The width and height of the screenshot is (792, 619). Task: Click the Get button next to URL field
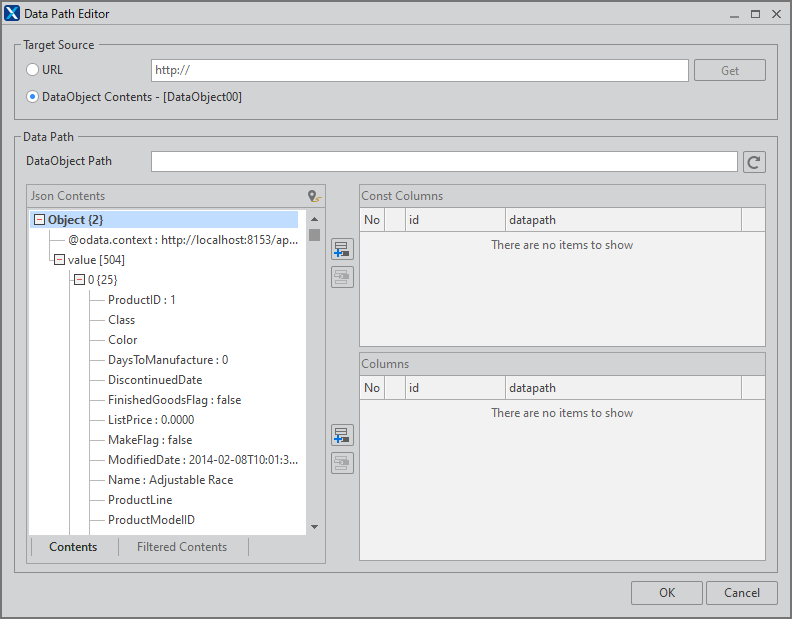click(x=729, y=70)
